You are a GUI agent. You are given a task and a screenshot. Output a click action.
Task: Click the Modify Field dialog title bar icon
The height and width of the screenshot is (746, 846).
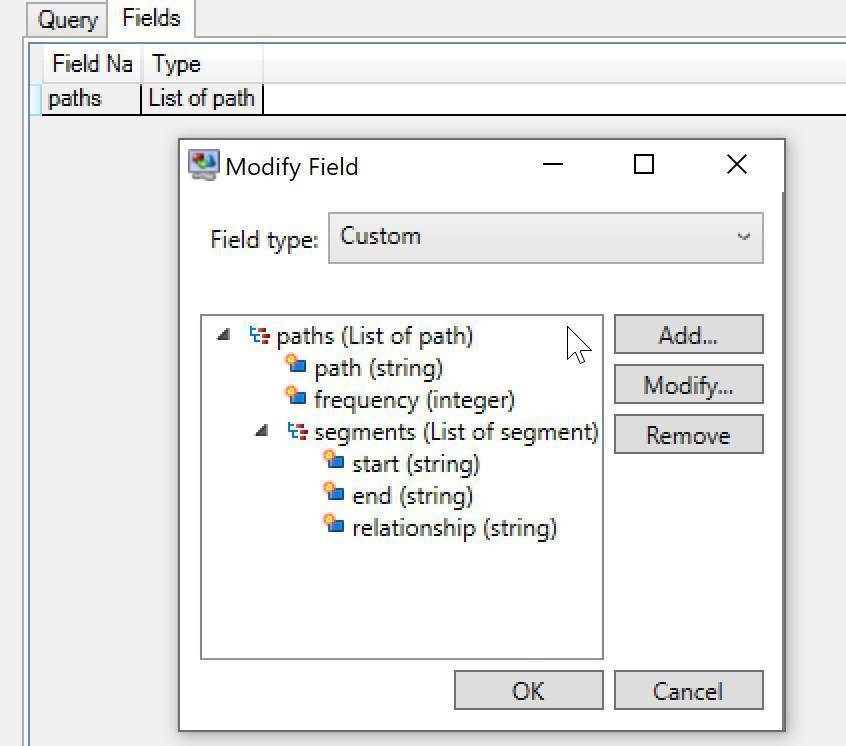[x=203, y=164]
